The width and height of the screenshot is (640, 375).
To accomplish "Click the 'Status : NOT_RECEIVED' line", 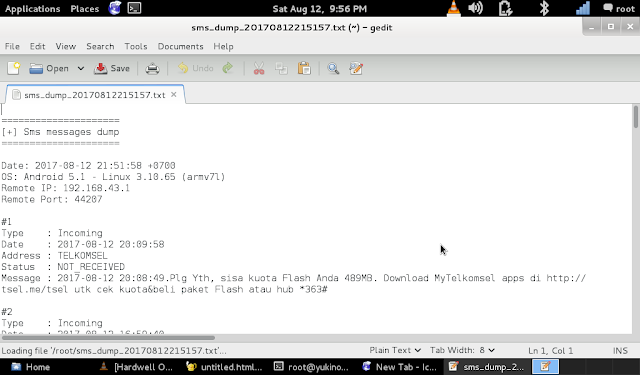I will pos(63,267).
